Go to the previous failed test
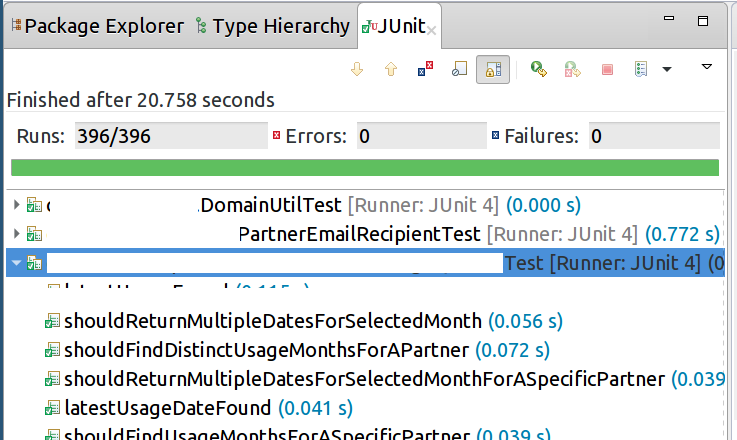This screenshot has width=737, height=440. (x=391, y=69)
